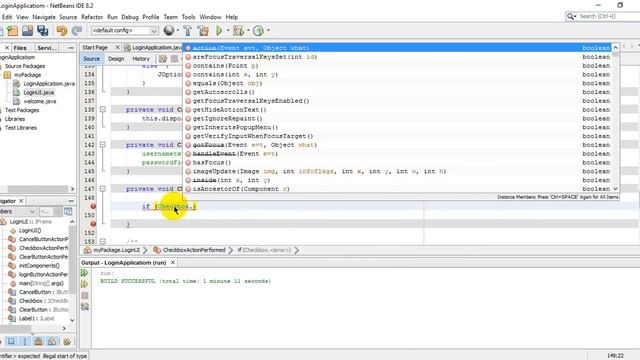
Task: Click the Build Project hammer icon
Action: (187, 31)
